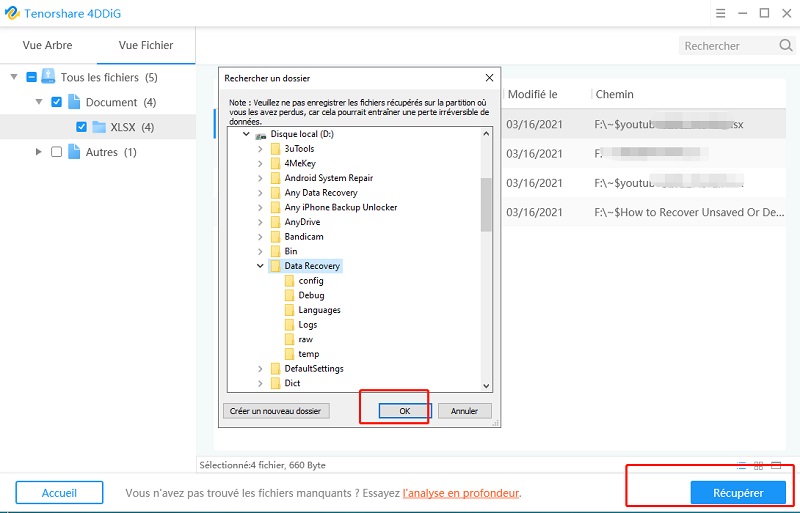Expand the Dict folder chevron
The image size is (800, 513).
tap(260, 383)
